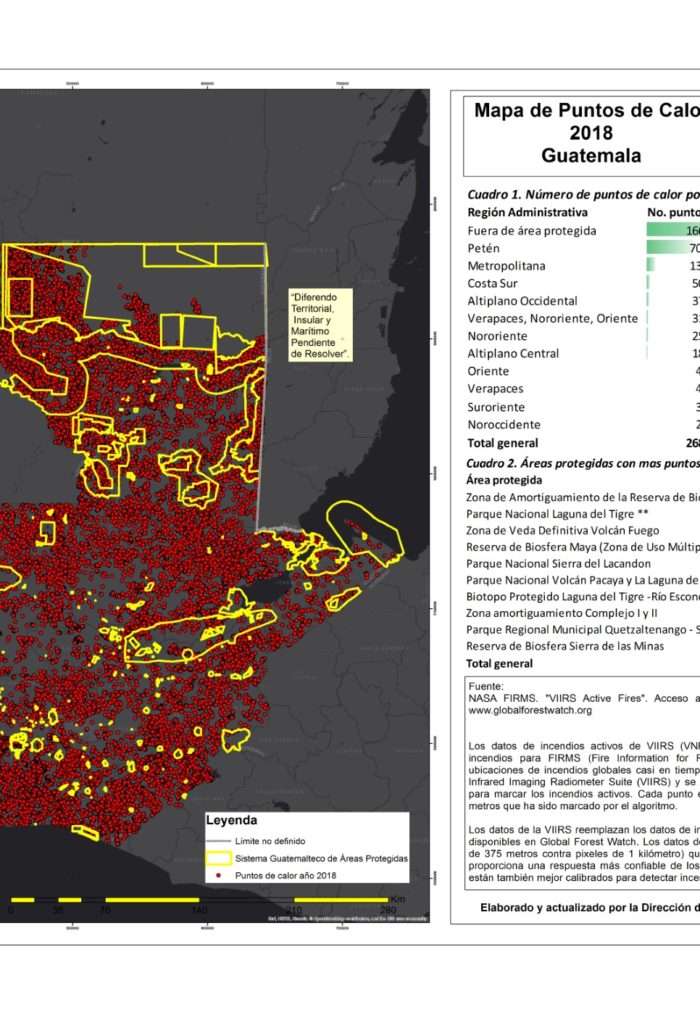Select the 'Altiplano Central' row label
Image resolution: width=700 pixels, height=1015 pixels.
pos(513,353)
